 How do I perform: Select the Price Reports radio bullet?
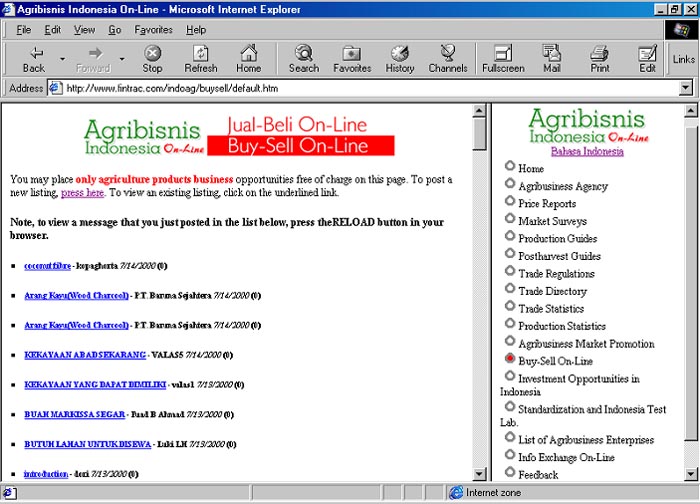coord(510,201)
